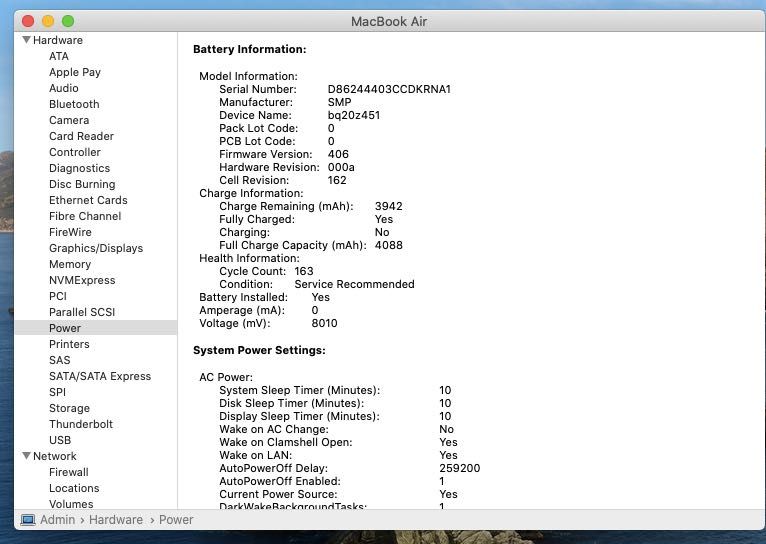Click the firmware version value 406
Viewport: 766px width, 544px height.
click(338, 154)
